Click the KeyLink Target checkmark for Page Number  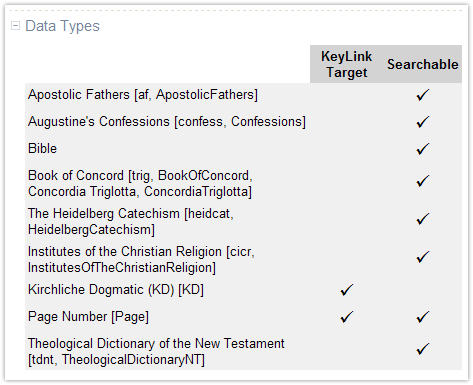(x=347, y=317)
